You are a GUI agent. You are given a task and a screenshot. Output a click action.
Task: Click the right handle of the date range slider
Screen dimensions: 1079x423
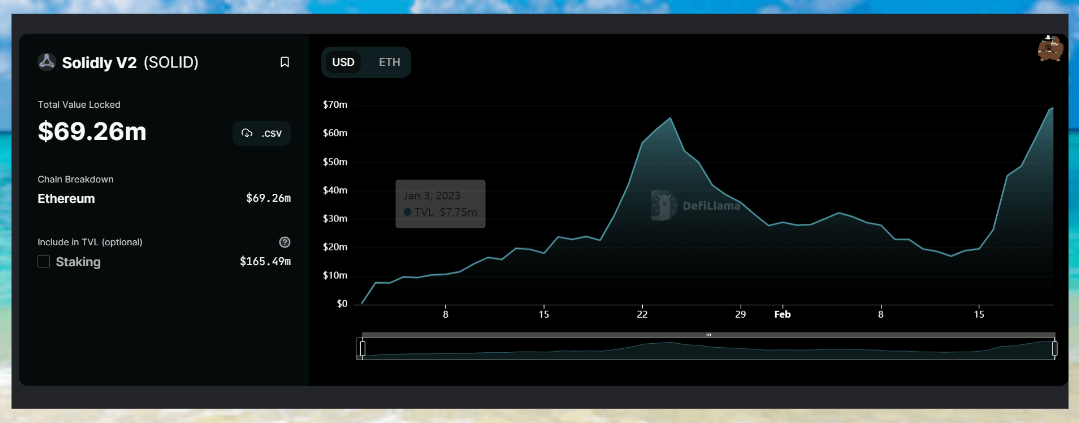pos(1054,348)
